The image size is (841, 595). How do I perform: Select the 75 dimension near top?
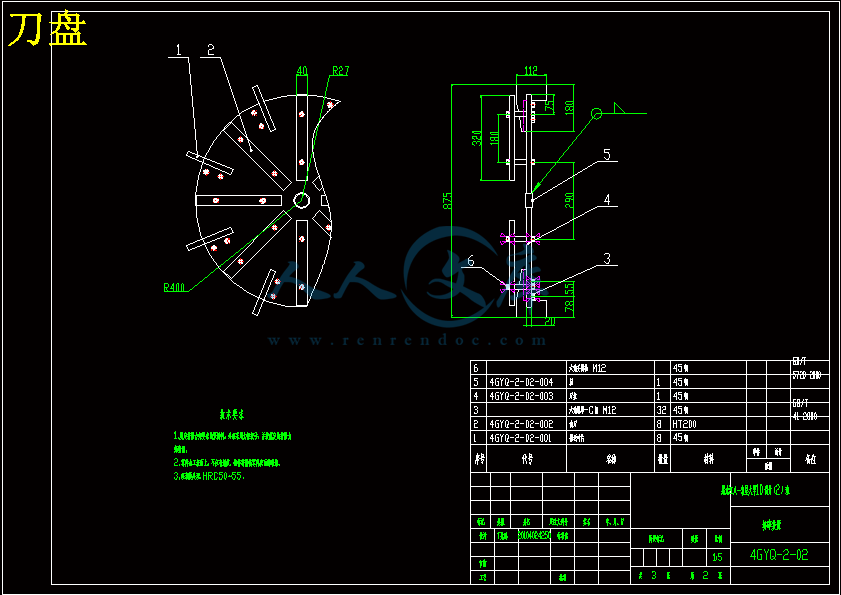549,106
